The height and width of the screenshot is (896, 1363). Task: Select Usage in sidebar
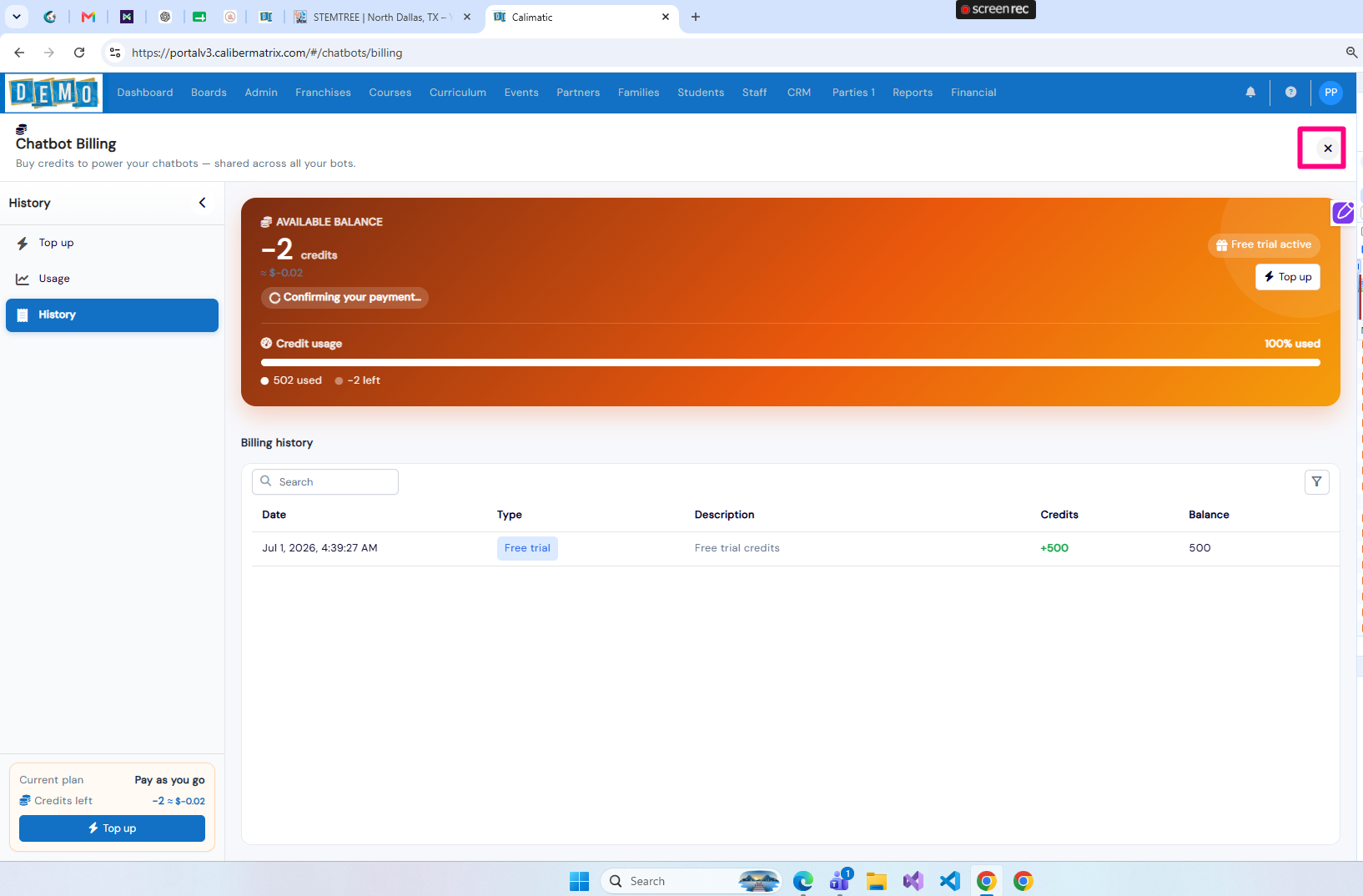(x=112, y=279)
